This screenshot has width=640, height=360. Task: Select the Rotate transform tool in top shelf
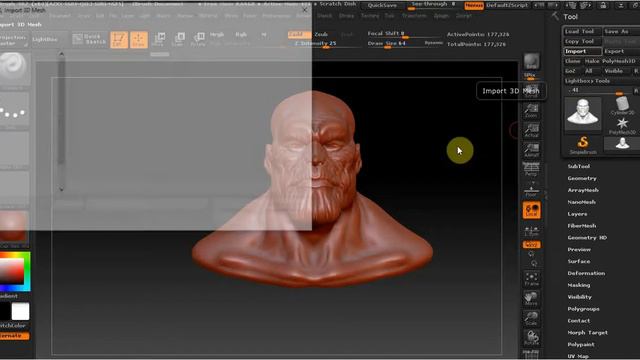[199, 40]
